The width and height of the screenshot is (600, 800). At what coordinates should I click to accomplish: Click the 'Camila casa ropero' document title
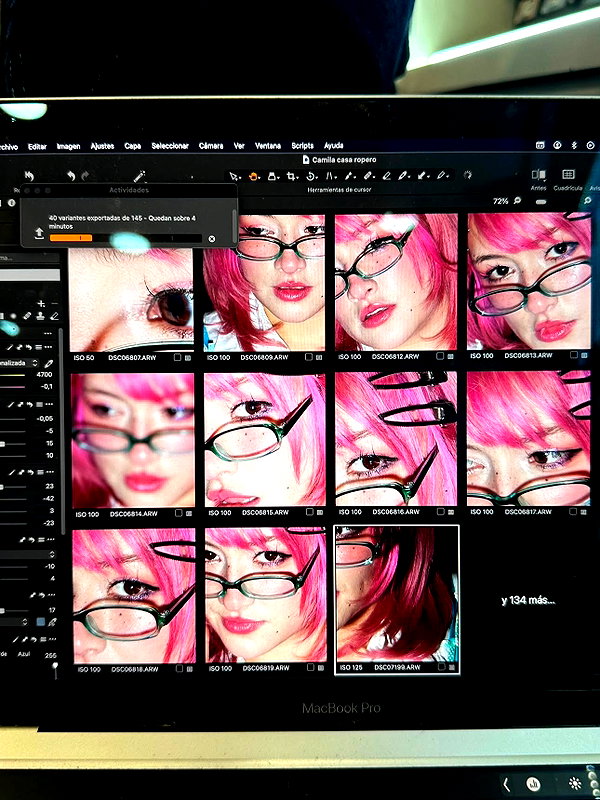(x=344, y=160)
